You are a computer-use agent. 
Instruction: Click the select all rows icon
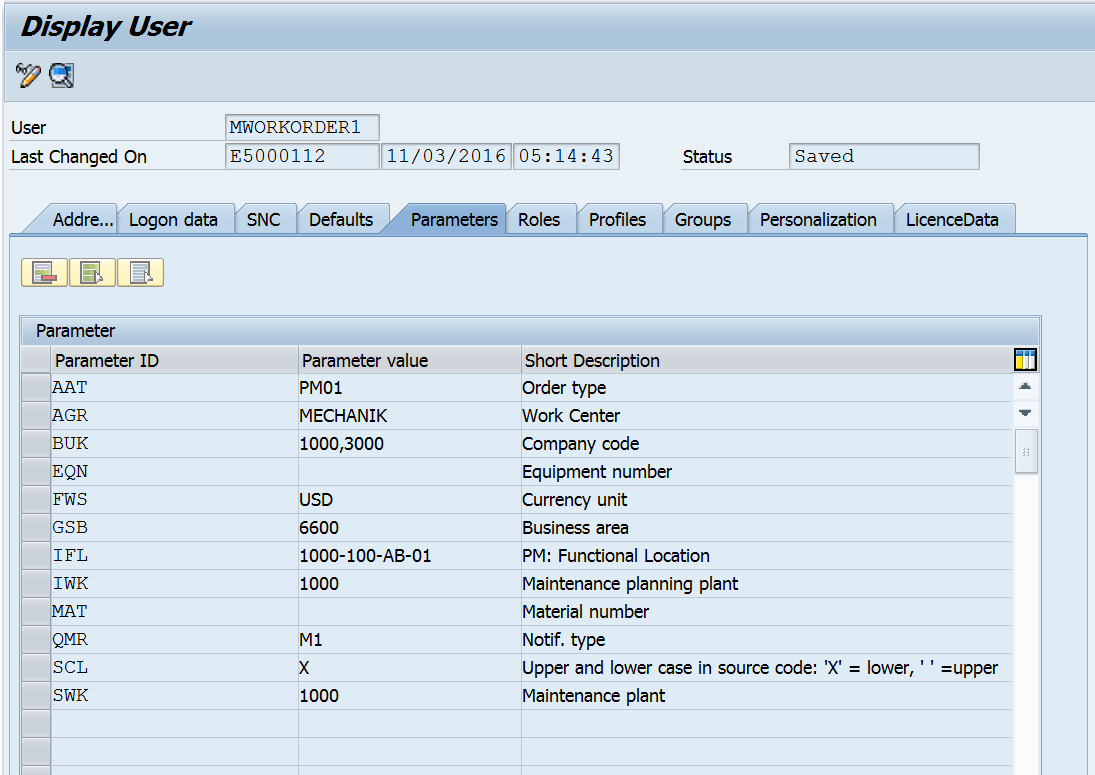[x=92, y=272]
